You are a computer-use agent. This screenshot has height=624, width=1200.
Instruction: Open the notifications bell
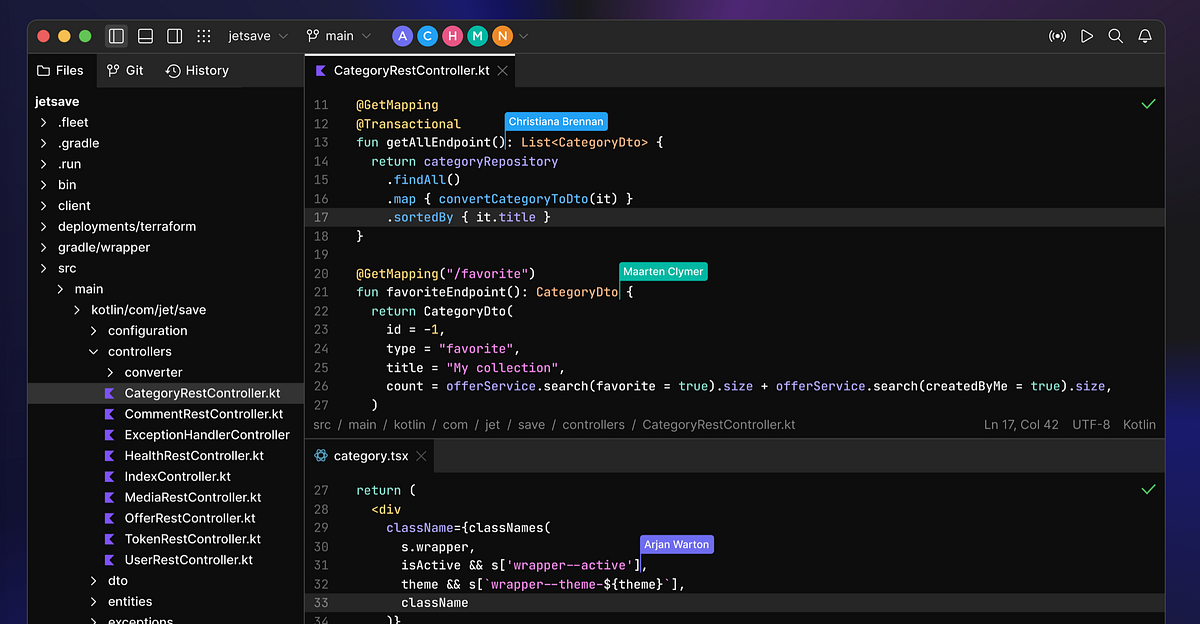tap(1144, 35)
